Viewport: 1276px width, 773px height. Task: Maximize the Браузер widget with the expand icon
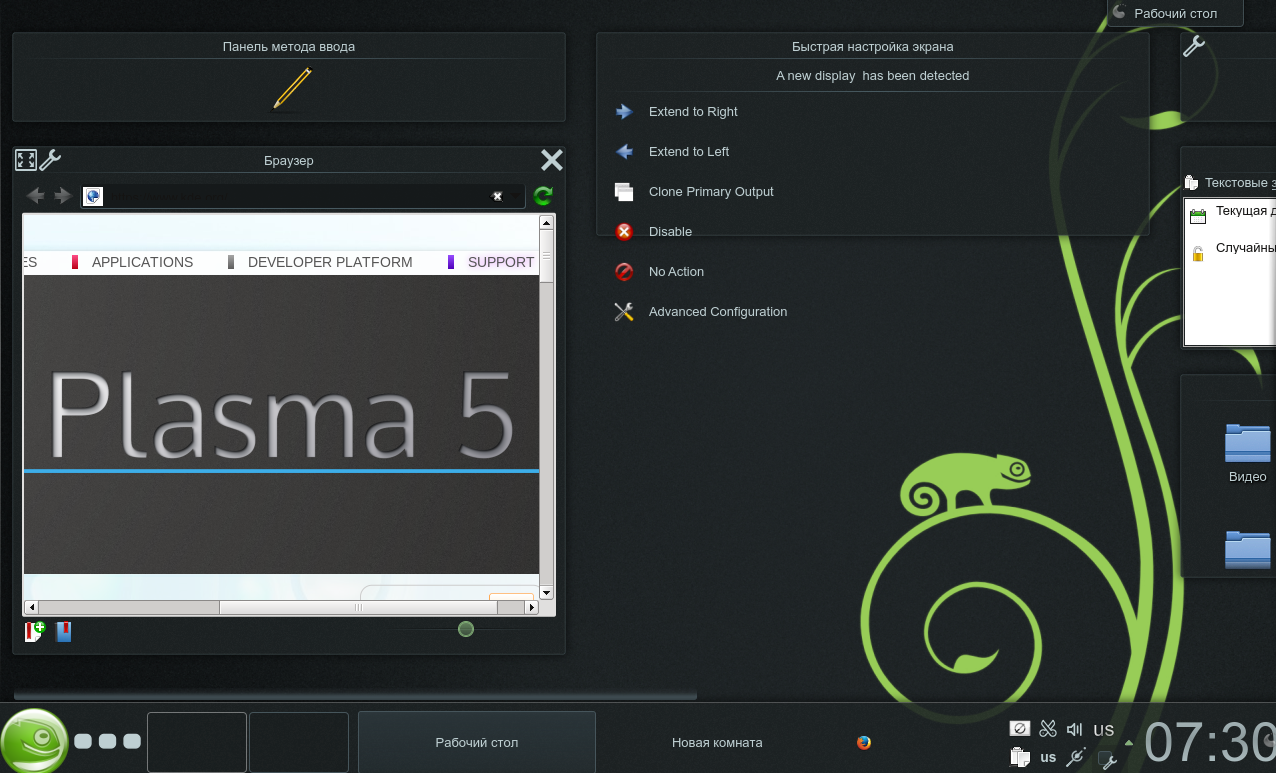pyautogui.click(x=26, y=160)
